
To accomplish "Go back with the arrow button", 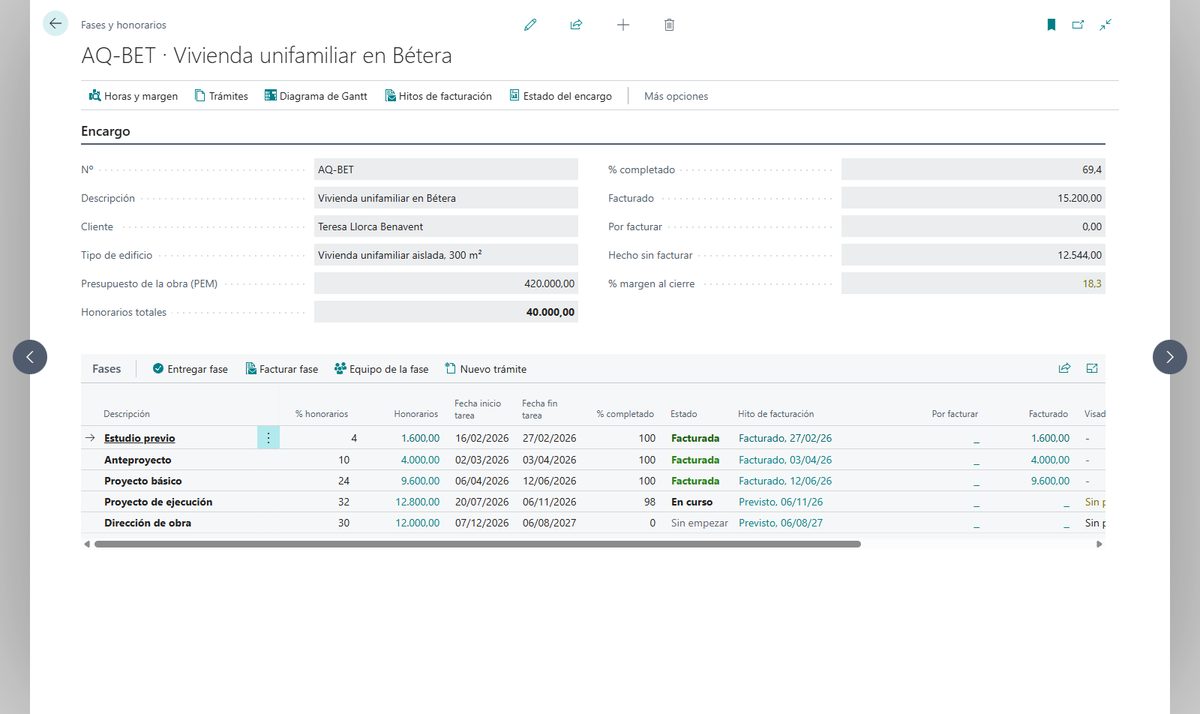I will click(x=55, y=24).
